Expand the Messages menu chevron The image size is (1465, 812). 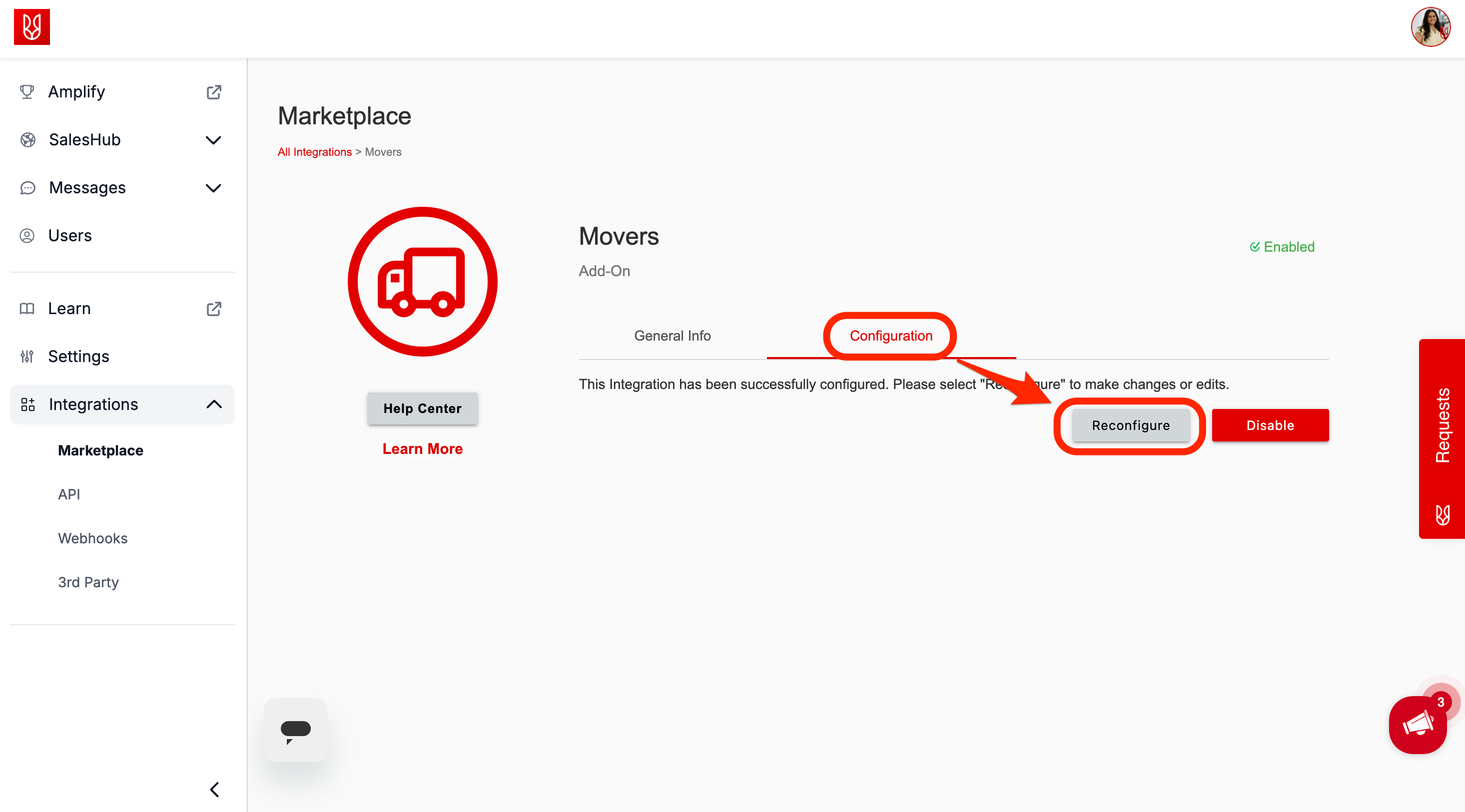click(x=213, y=187)
